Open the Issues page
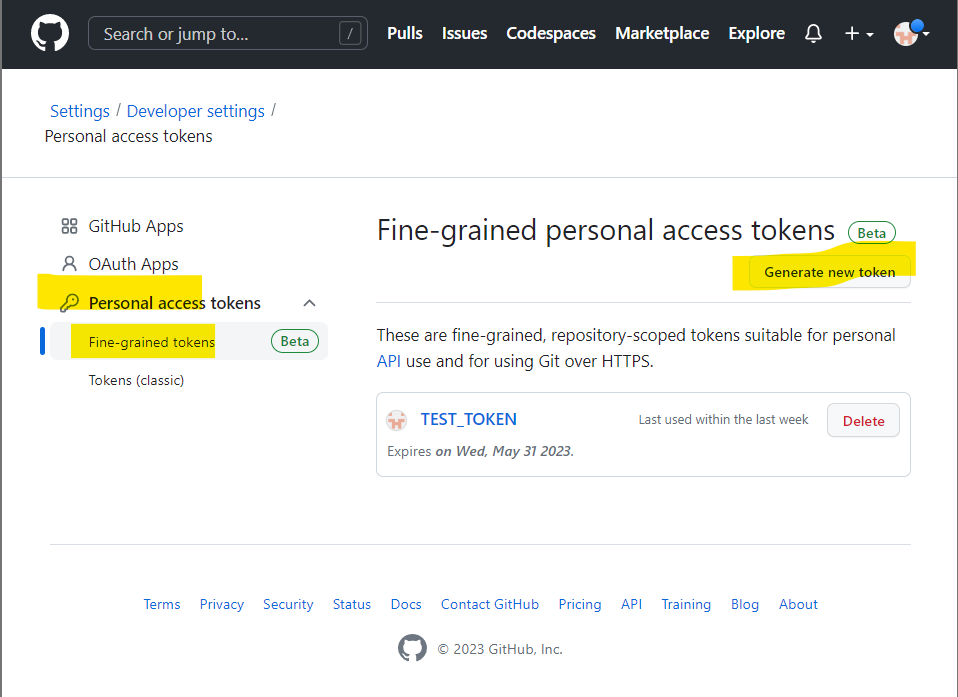958x697 pixels. pos(464,33)
